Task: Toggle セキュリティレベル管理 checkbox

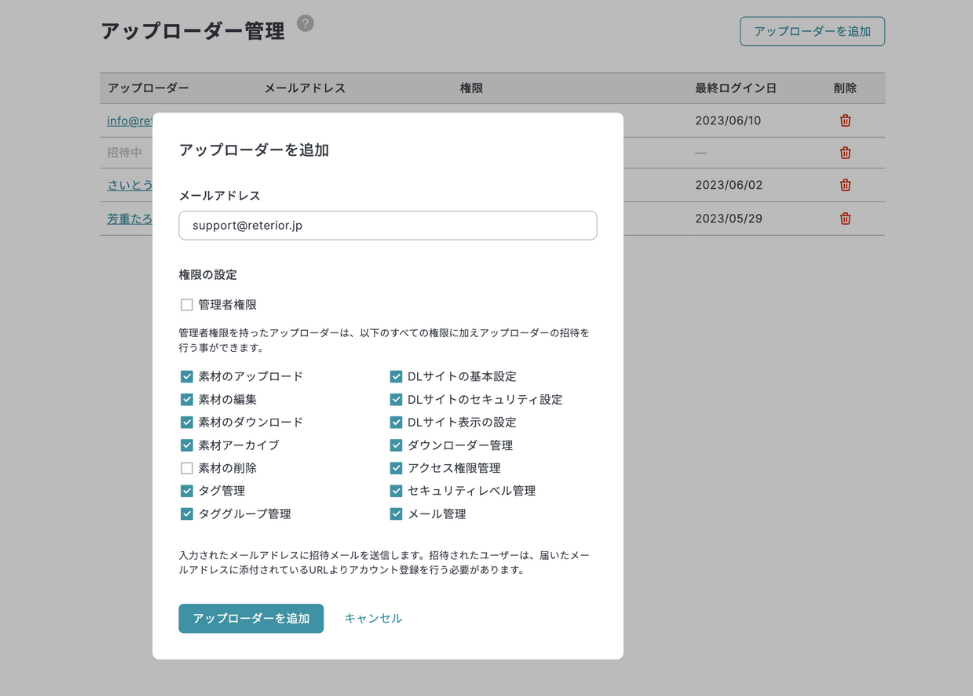Action: (x=396, y=491)
